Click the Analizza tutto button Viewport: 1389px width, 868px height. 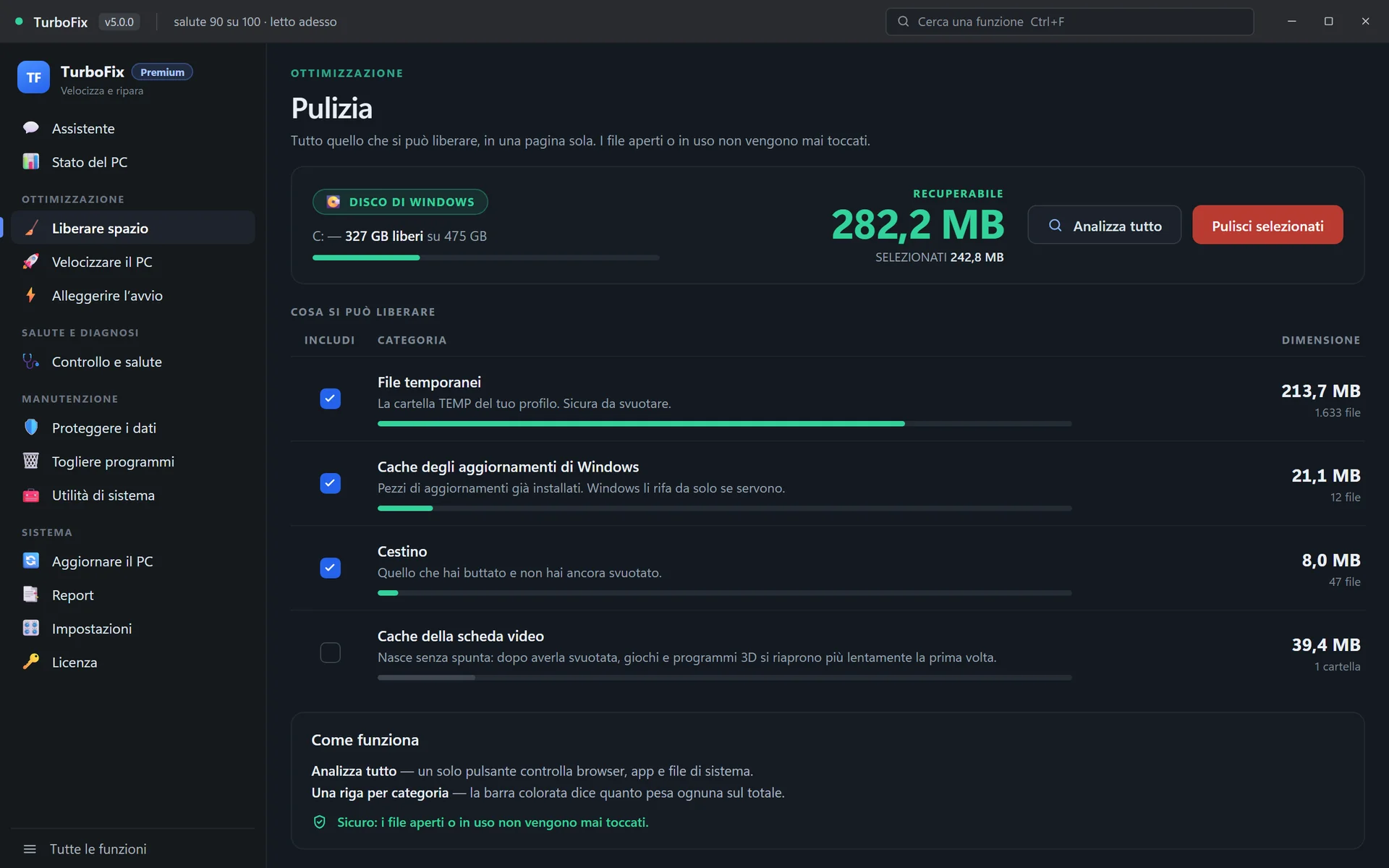click(1104, 225)
